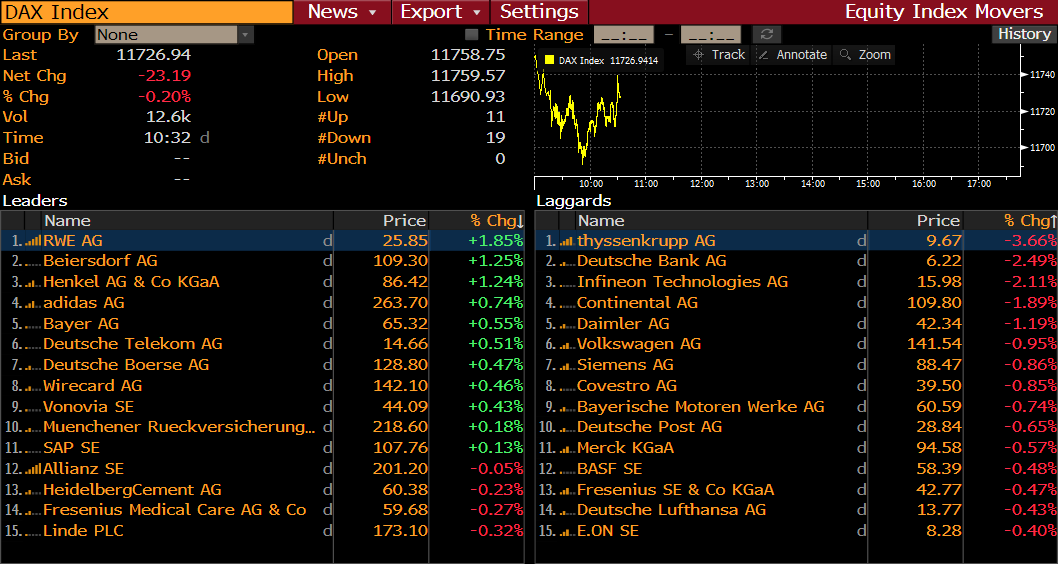The height and width of the screenshot is (564, 1058).
Task: Select Continental AG in Laggards
Action: pos(796,303)
